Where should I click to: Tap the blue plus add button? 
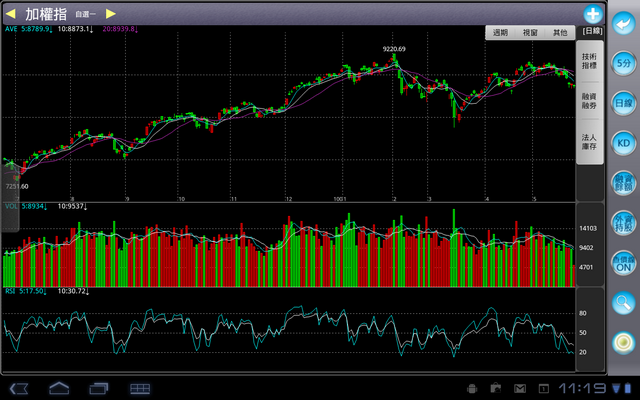(593, 15)
